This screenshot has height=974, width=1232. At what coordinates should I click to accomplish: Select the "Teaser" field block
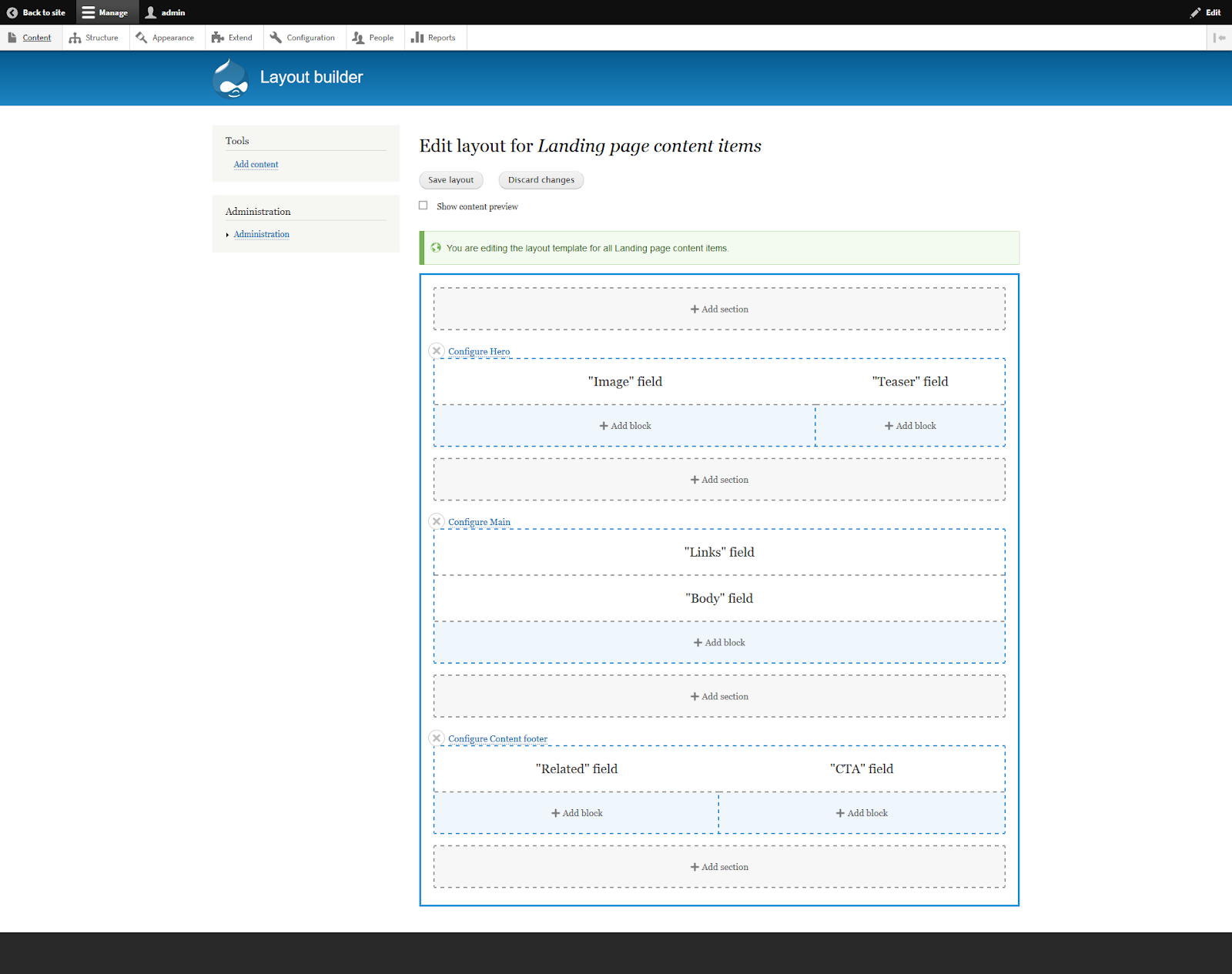pos(910,381)
